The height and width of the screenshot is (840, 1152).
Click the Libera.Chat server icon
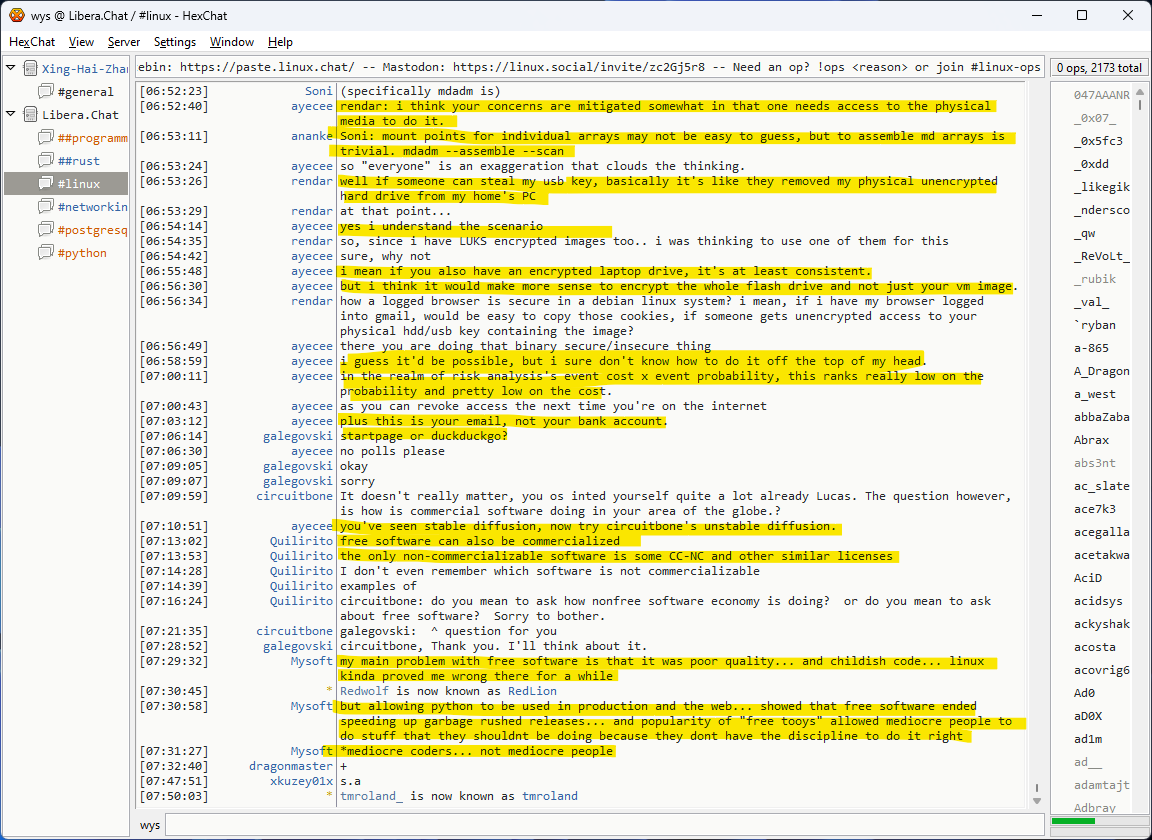tap(29, 115)
